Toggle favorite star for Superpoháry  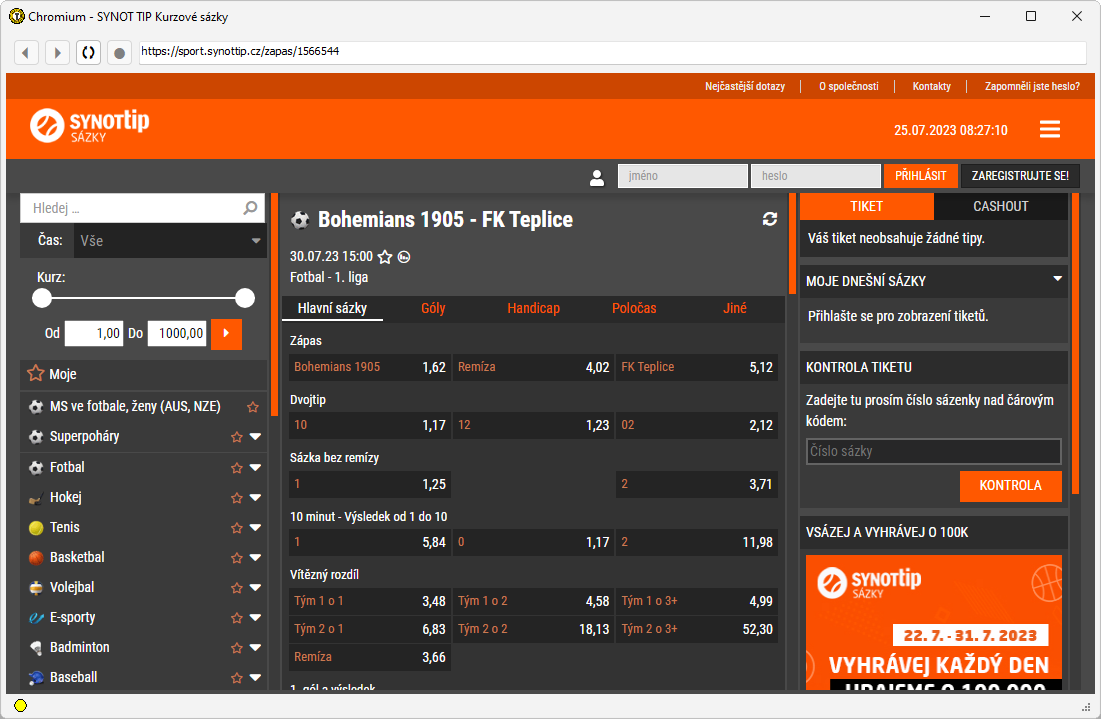coord(237,437)
